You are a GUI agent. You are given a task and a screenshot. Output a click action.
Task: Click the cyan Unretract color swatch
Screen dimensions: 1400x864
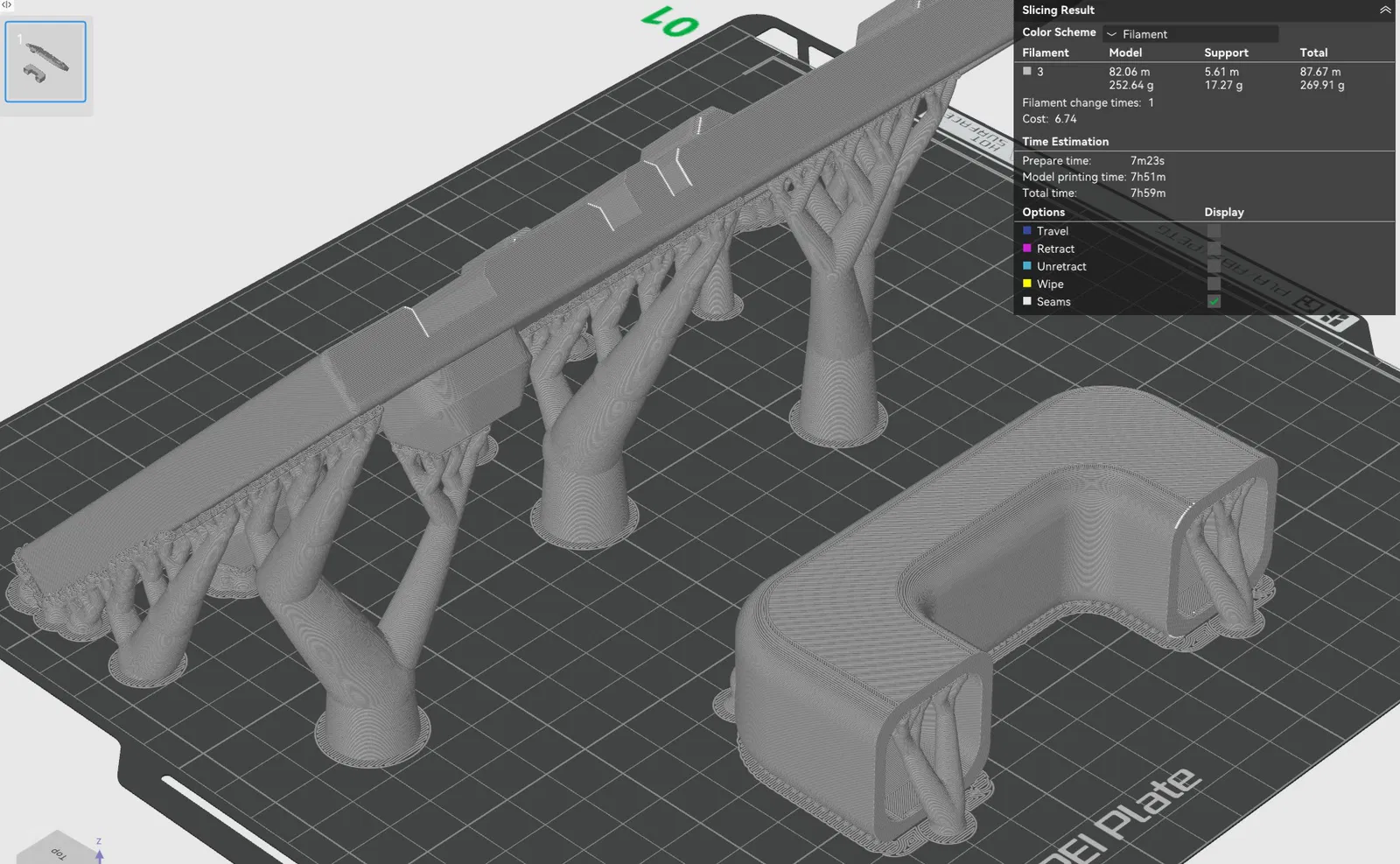1027,266
